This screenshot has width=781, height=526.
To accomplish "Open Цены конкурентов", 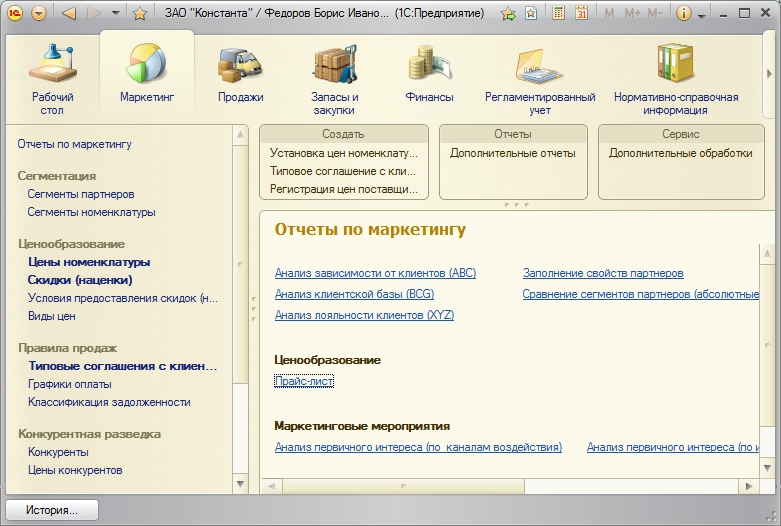I will click(x=75, y=470).
